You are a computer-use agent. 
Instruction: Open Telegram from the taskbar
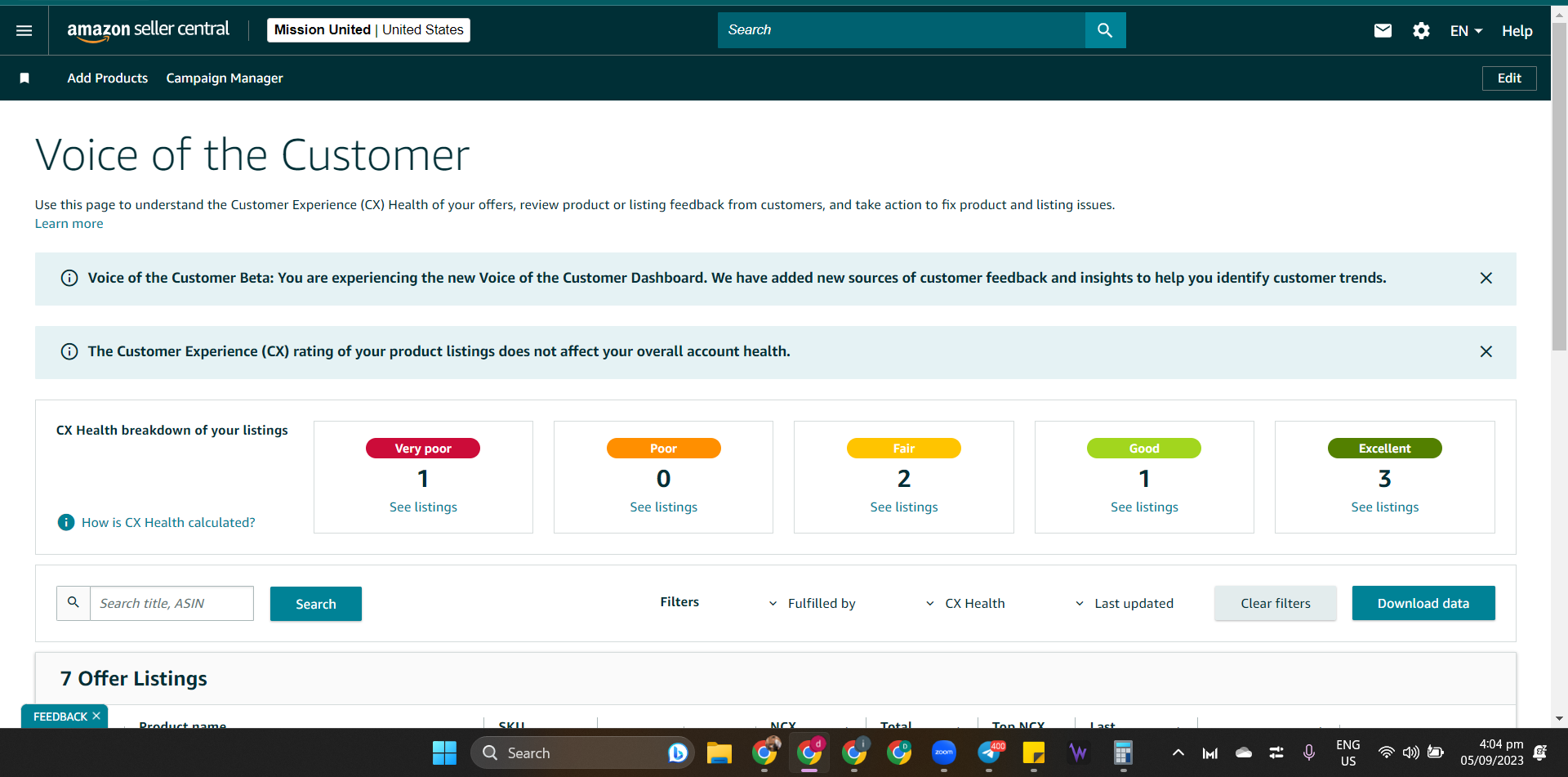(989, 753)
